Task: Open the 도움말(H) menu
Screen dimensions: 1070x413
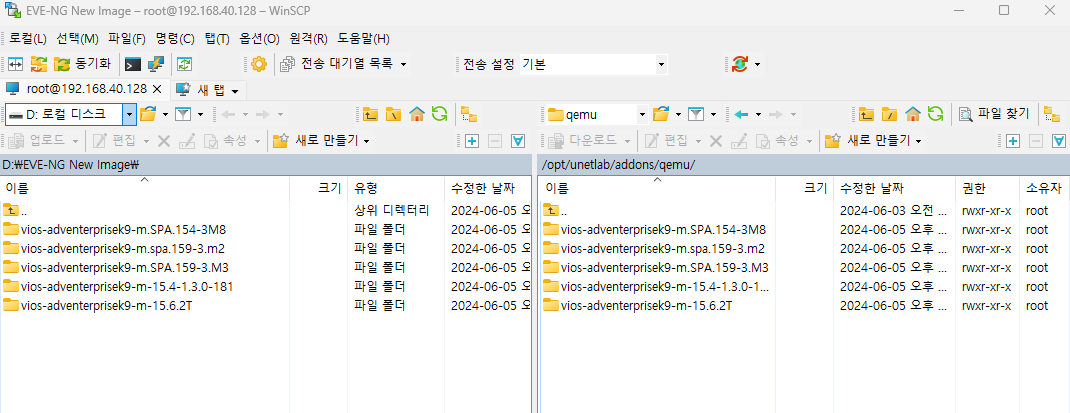Action: pyautogui.click(x=363, y=38)
